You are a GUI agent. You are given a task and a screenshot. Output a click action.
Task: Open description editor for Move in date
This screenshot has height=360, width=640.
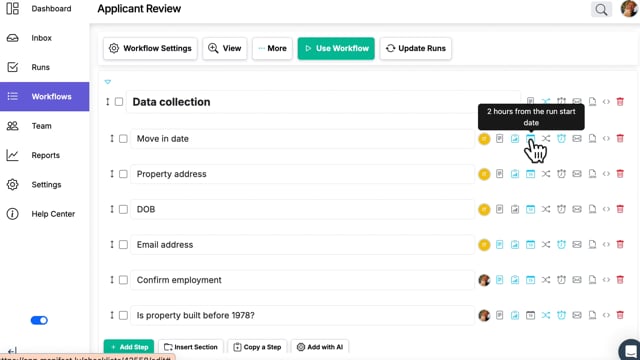tap(500, 139)
